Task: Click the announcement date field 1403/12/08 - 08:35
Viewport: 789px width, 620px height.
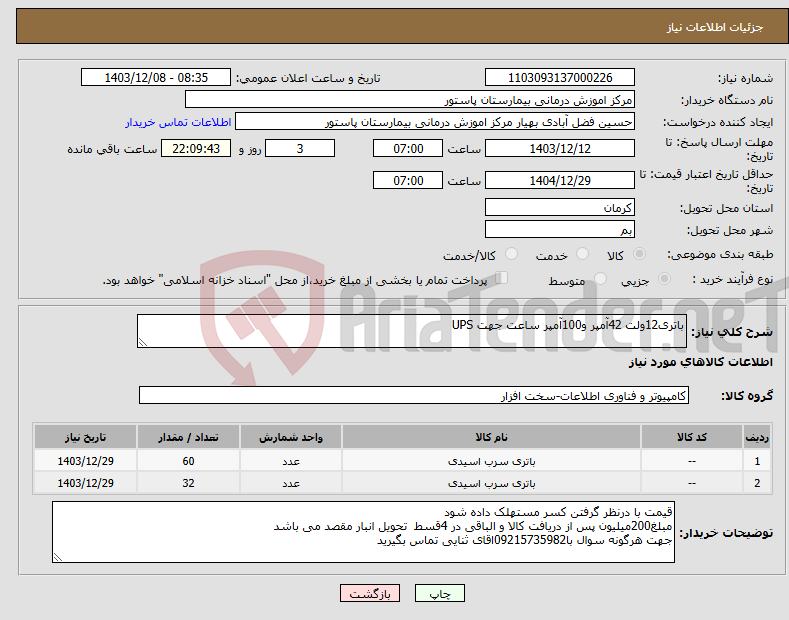Action: coord(156,78)
